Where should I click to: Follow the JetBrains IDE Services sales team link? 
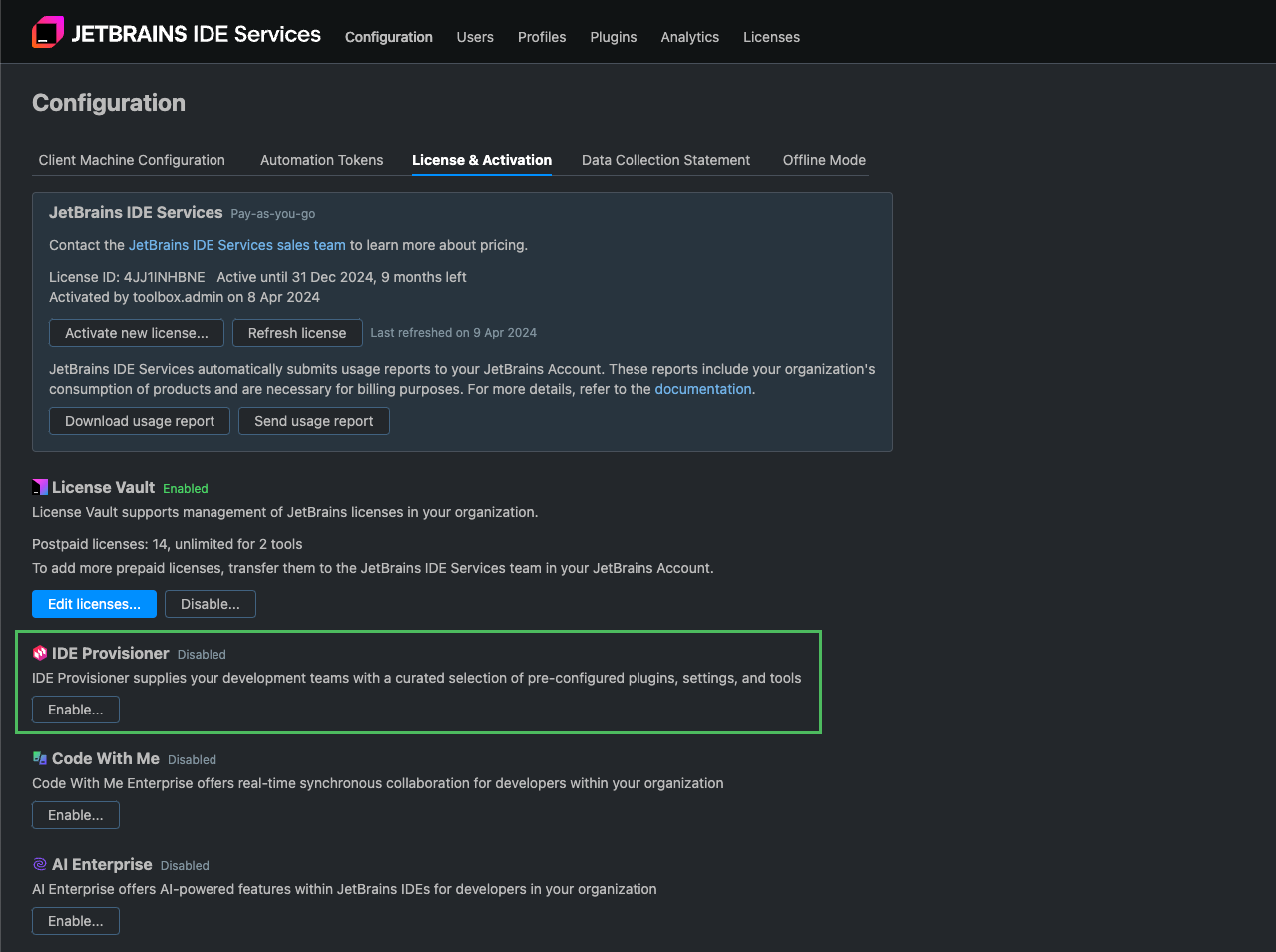point(237,245)
